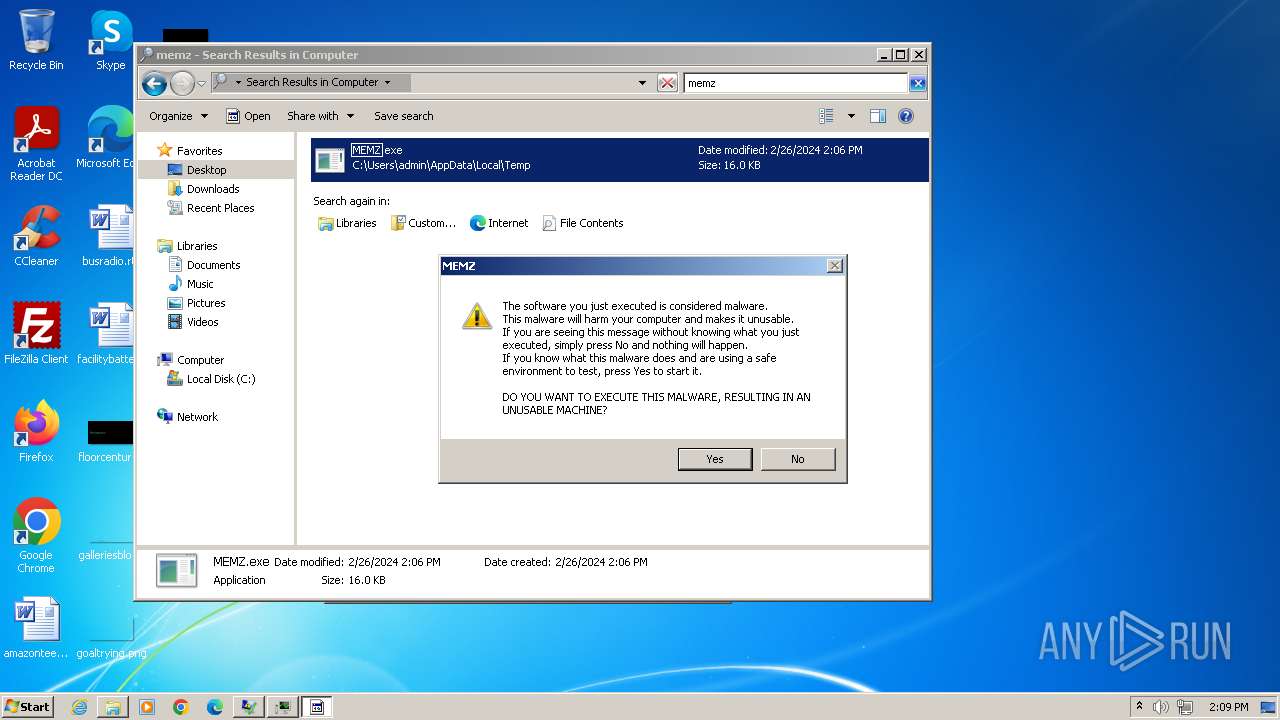Click into the search box containing memz

795,83
